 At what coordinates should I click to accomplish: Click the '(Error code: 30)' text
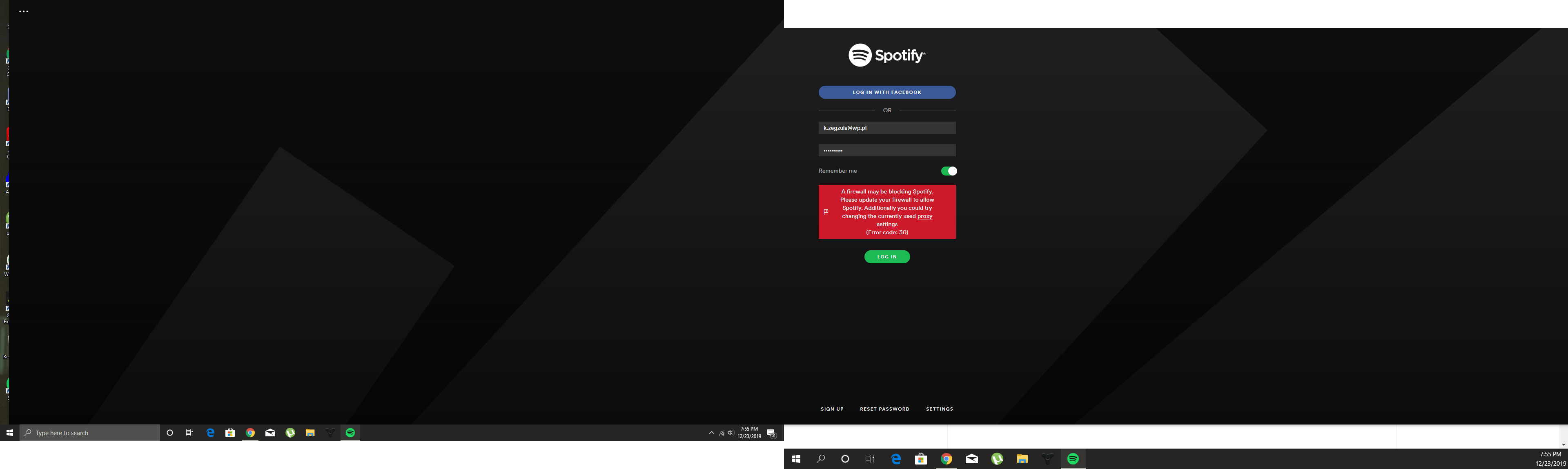[x=887, y=232]
